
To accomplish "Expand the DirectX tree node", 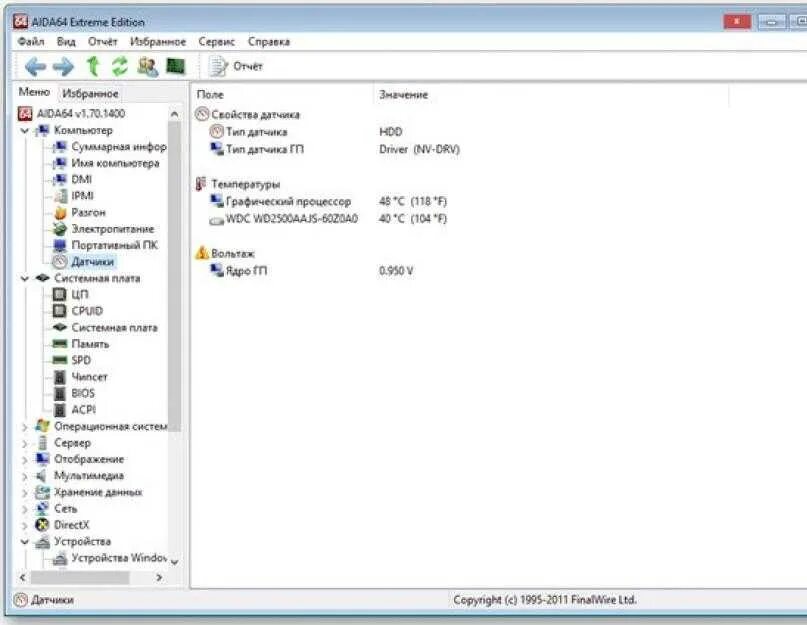I will pos(24,526).
